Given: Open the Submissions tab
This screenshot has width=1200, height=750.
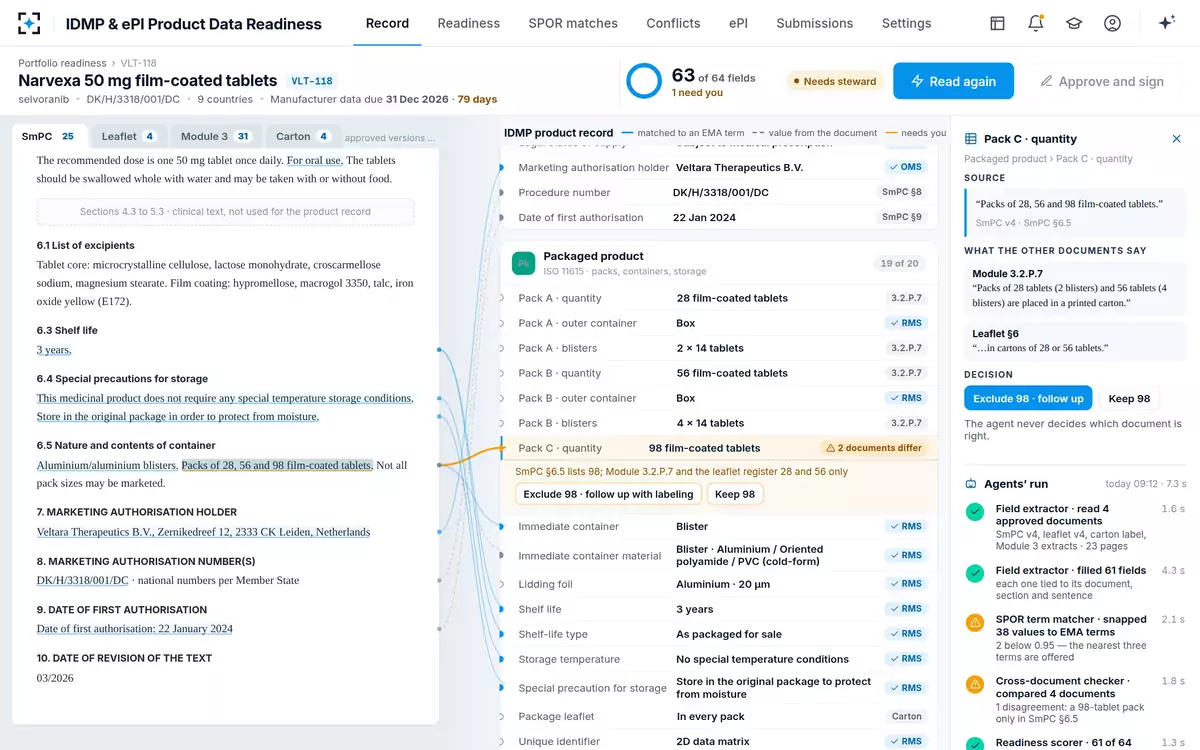Looking at the screenshot, I should pyautogui.click(x=814, y=23).
